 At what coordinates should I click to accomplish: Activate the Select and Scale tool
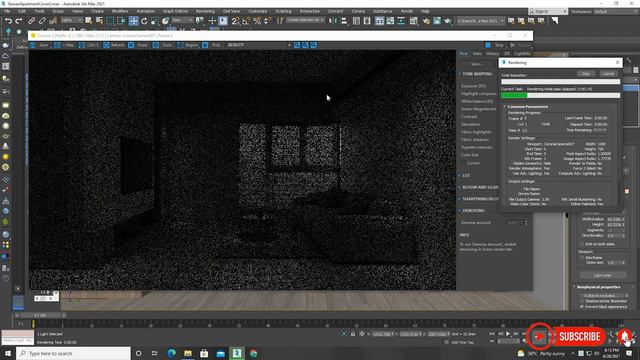(x=155, y=20)
